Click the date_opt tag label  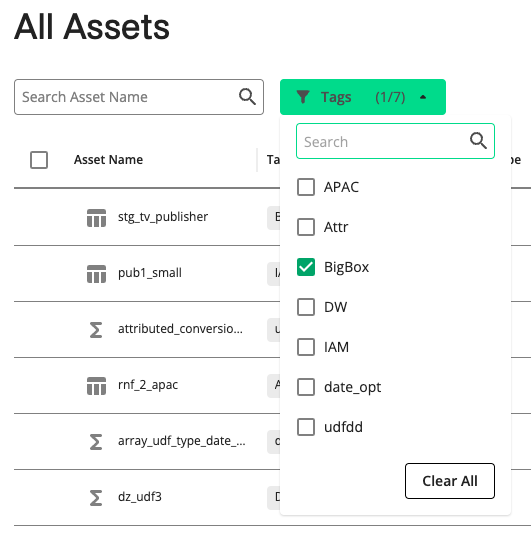point(353,388)
